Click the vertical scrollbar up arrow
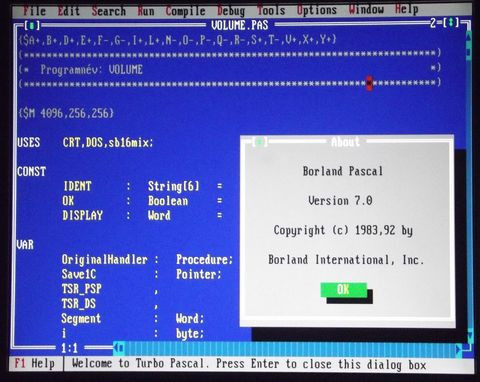The height and width of the screenshot is (382, 480). click(x=468, y=37)
